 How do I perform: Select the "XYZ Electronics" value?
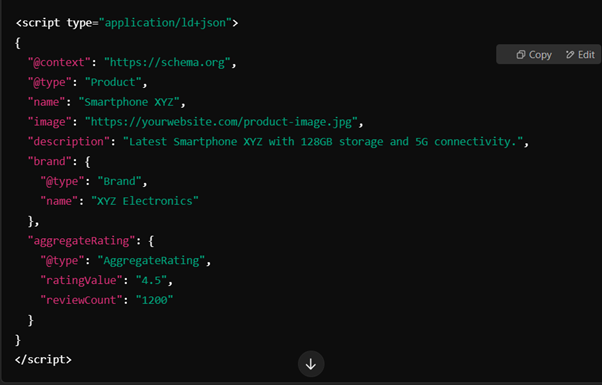pyautogui.click(x=145, y=201)
